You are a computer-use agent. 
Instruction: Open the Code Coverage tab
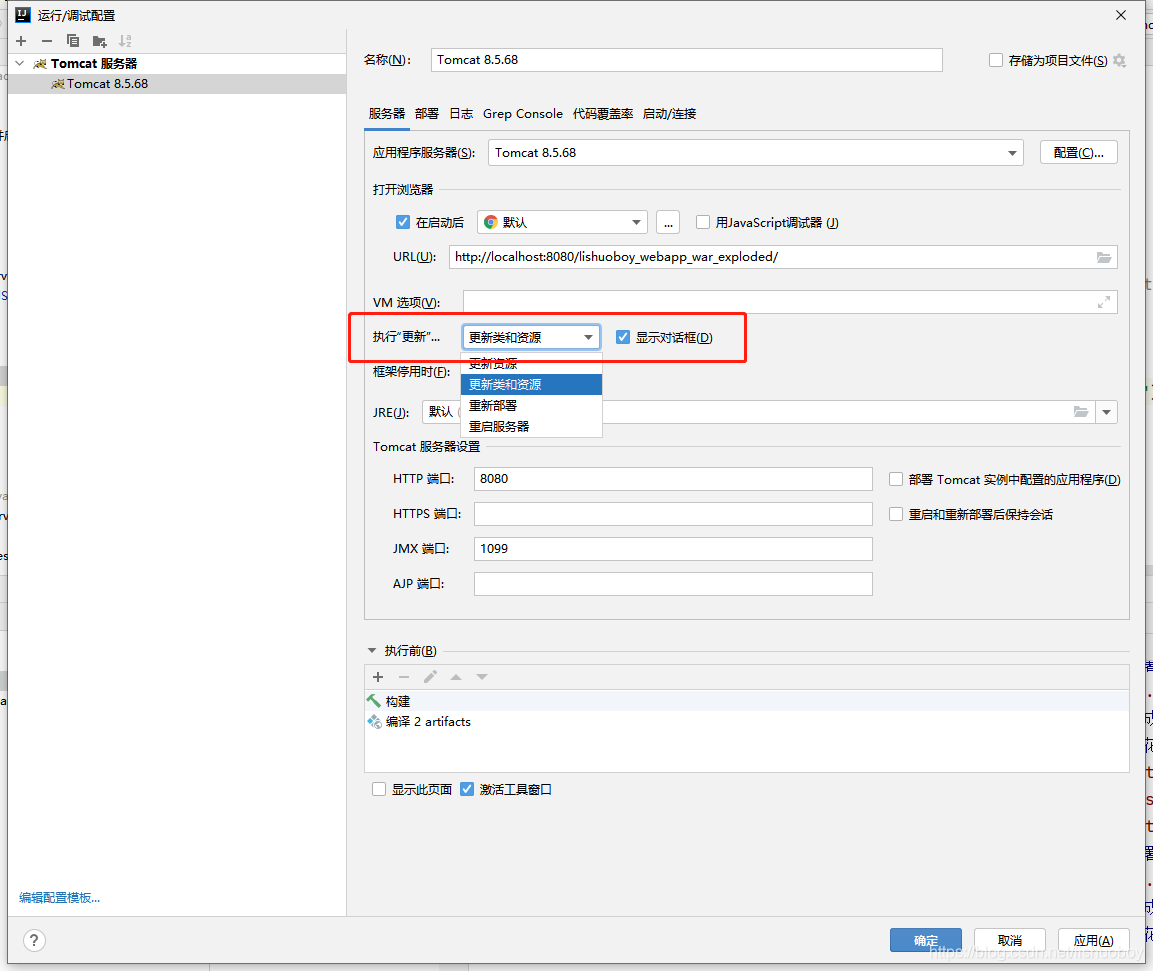tap(603, 114)
